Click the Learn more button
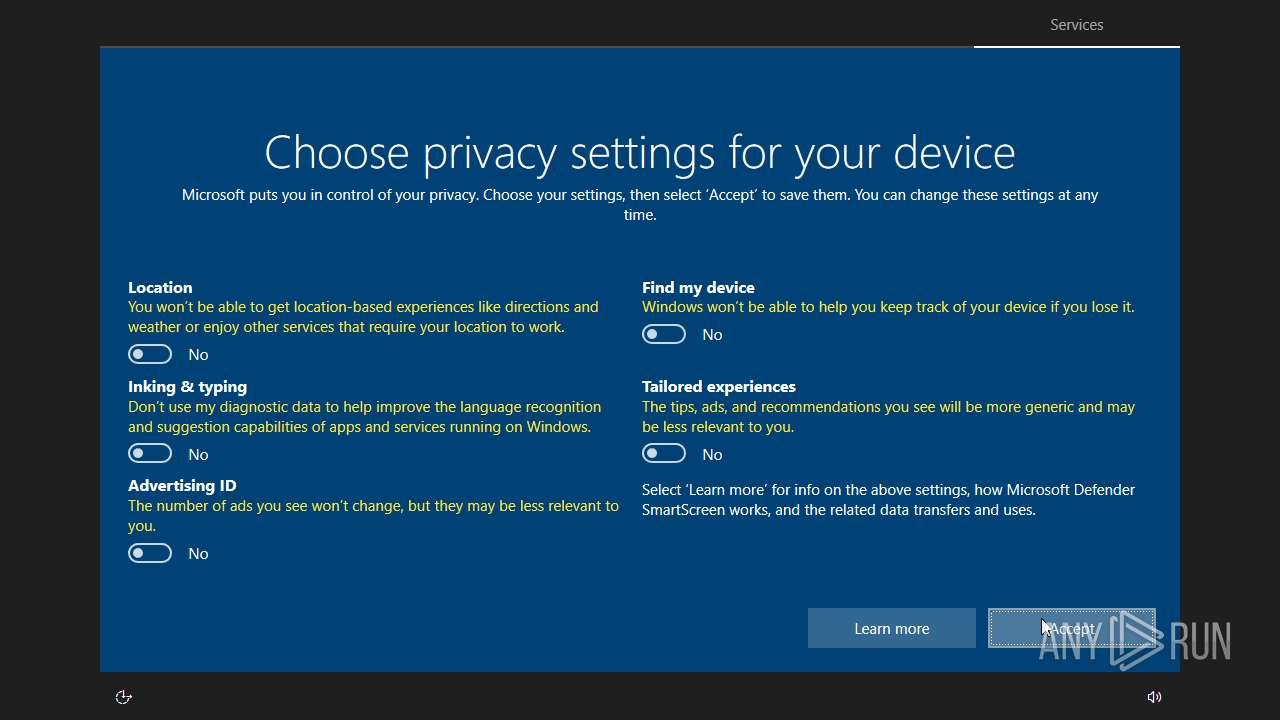Viewport: 1280px width, 720px height. [892, 628]
